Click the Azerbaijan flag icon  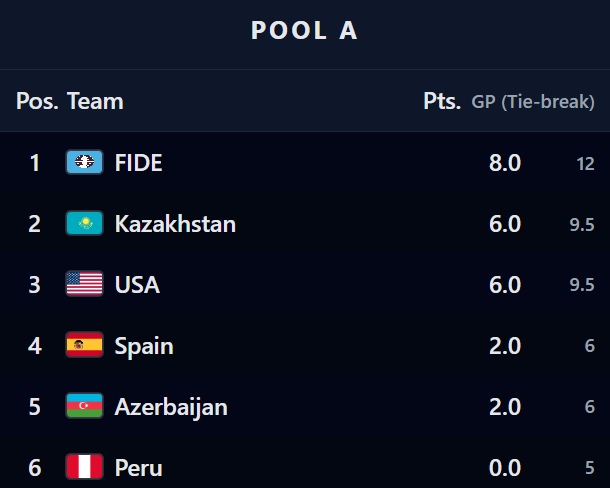point(84,406)
